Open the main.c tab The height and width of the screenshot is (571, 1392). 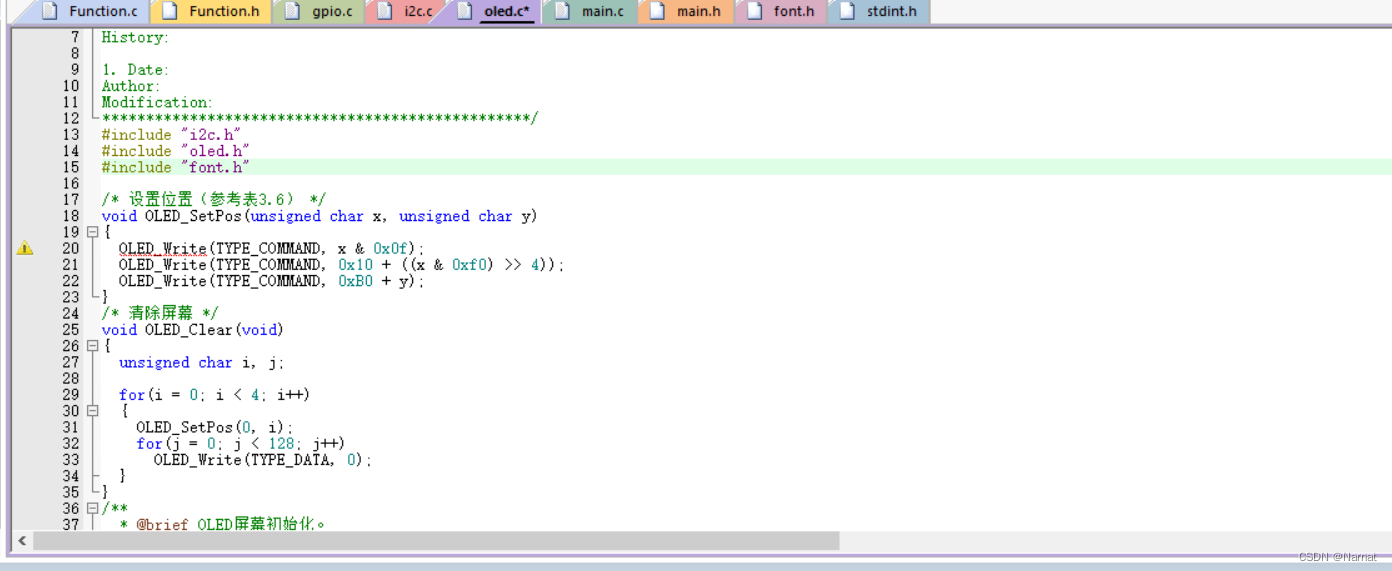pos(589,12)
